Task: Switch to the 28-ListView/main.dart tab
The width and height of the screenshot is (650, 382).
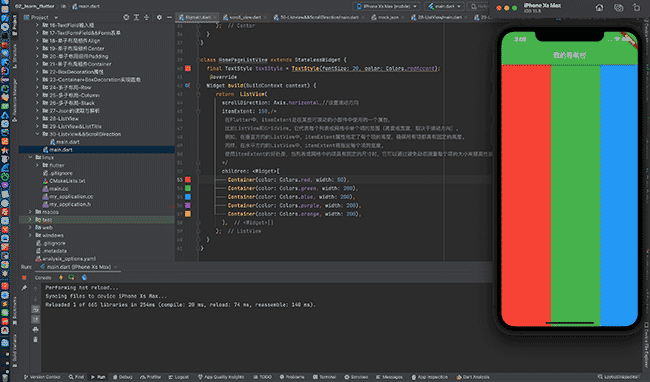Action: (439, 17)
